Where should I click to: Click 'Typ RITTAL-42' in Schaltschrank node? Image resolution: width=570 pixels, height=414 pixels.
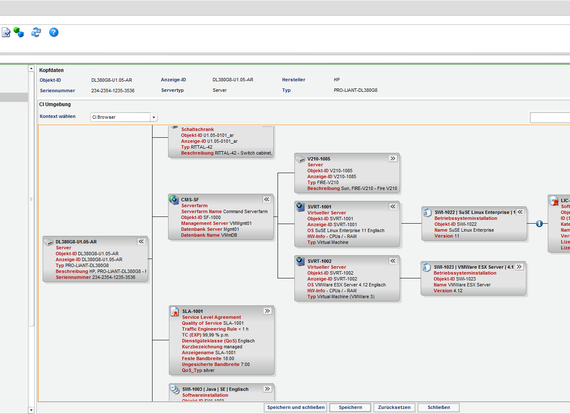click(197, 147)
